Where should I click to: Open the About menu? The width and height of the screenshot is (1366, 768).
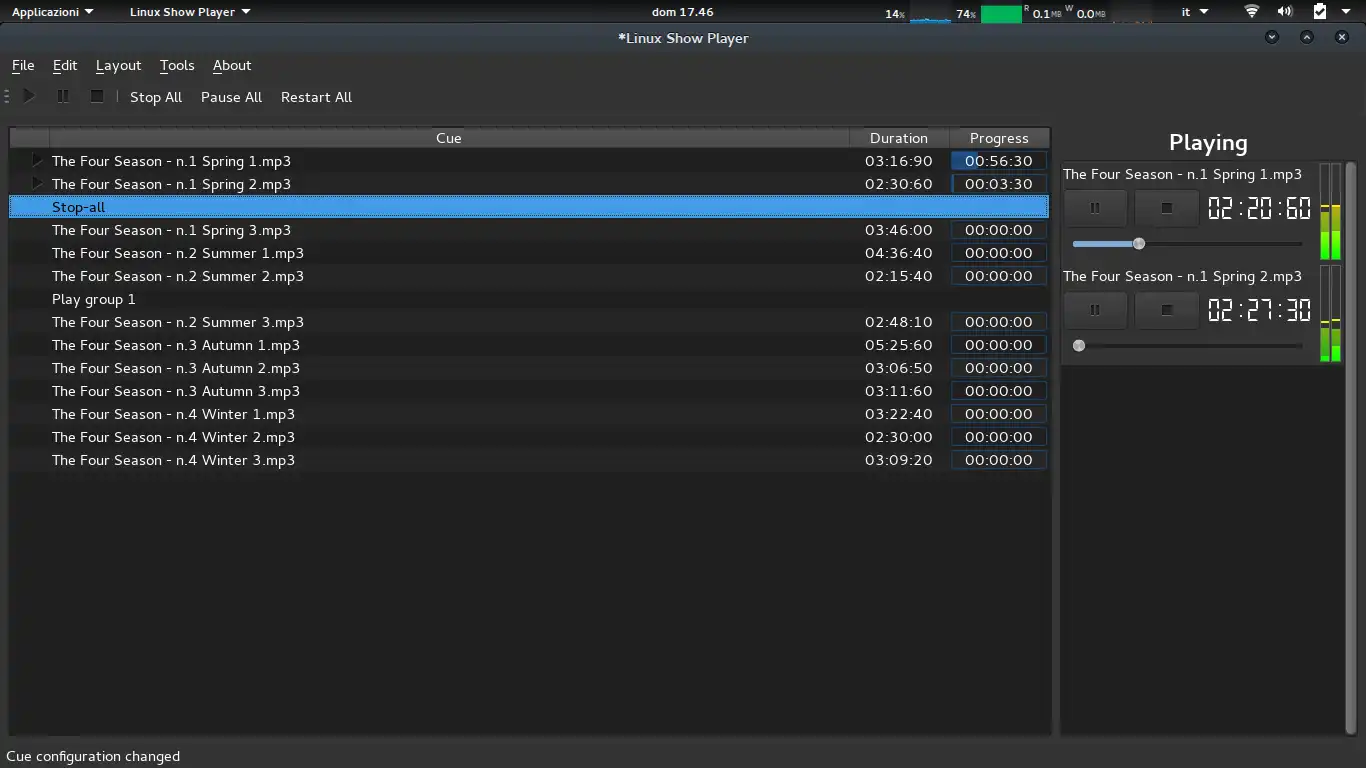(232, 65)
